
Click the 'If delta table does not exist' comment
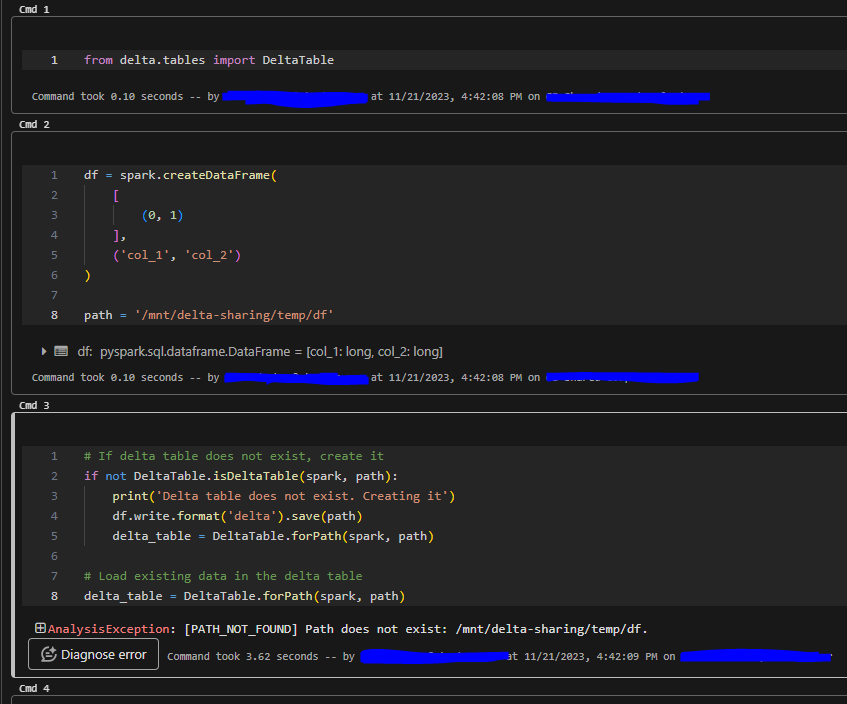point(233,456)
